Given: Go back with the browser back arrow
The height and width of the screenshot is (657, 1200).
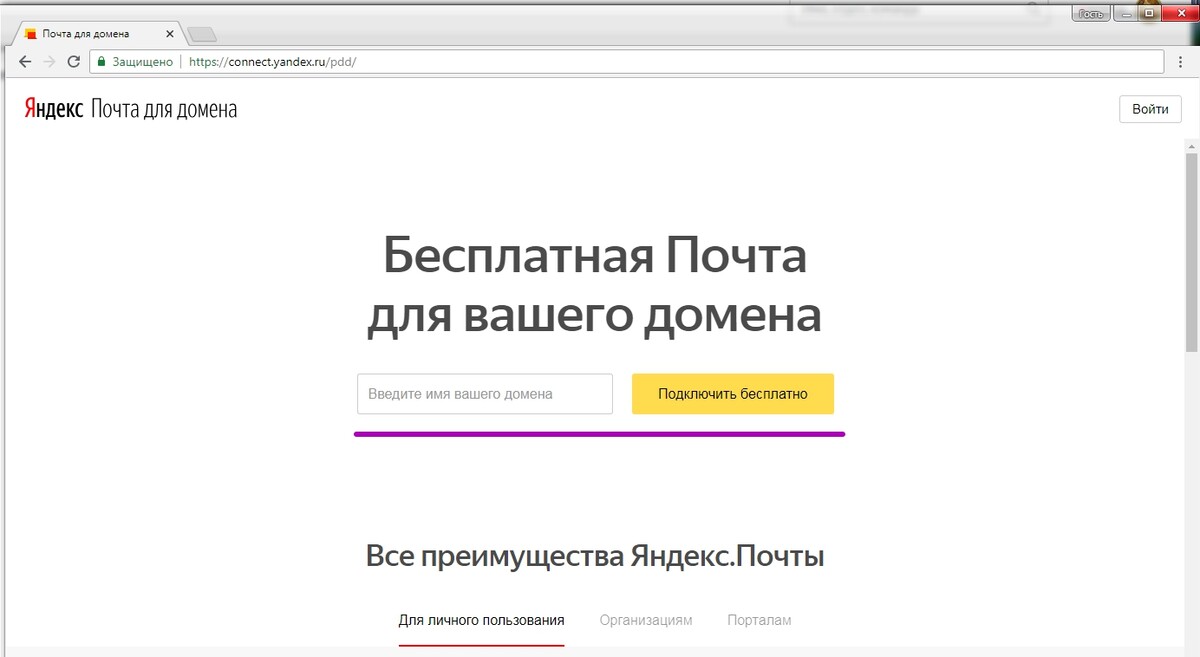Looking at the screenshot, I should [25, 62].
